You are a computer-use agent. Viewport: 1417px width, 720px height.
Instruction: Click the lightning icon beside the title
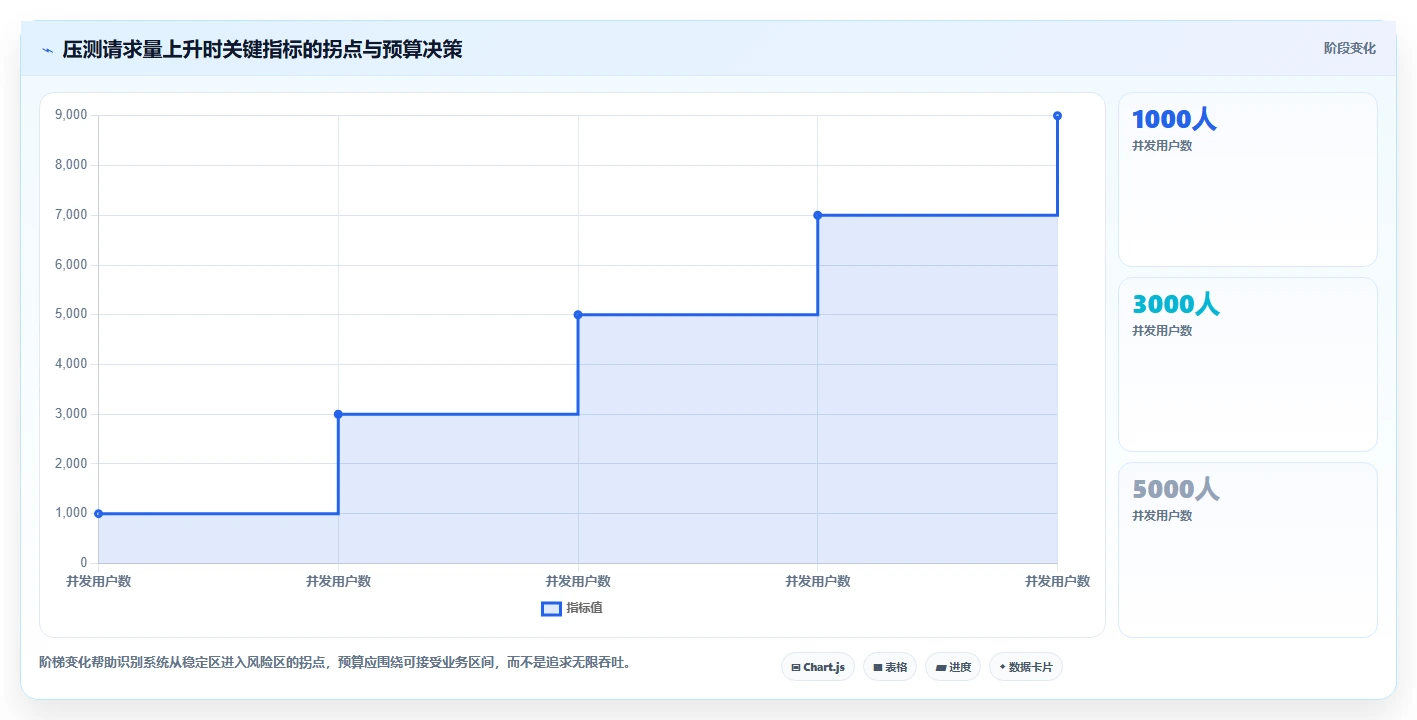coord(47,50)
